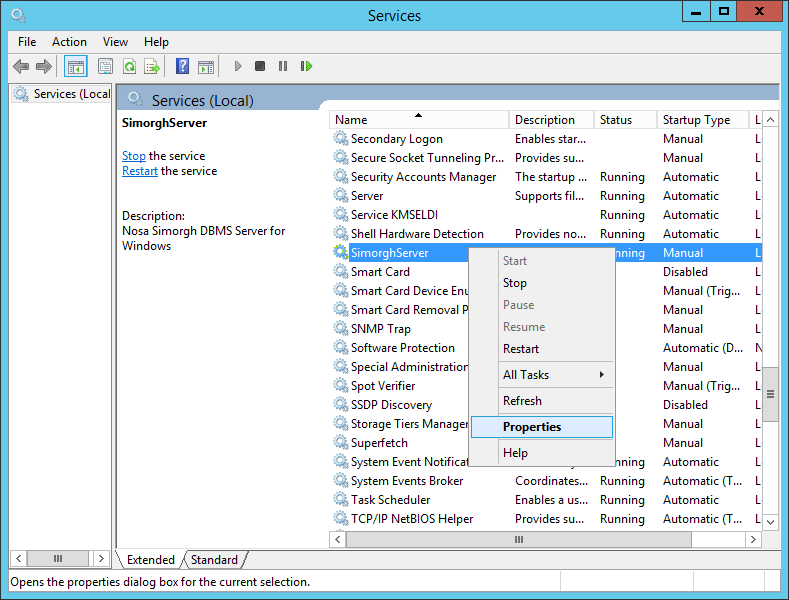The width and height of the screenshot is (789, 600).
Task: Click the Restart Service toolbar icon
Action: (306, 66)
